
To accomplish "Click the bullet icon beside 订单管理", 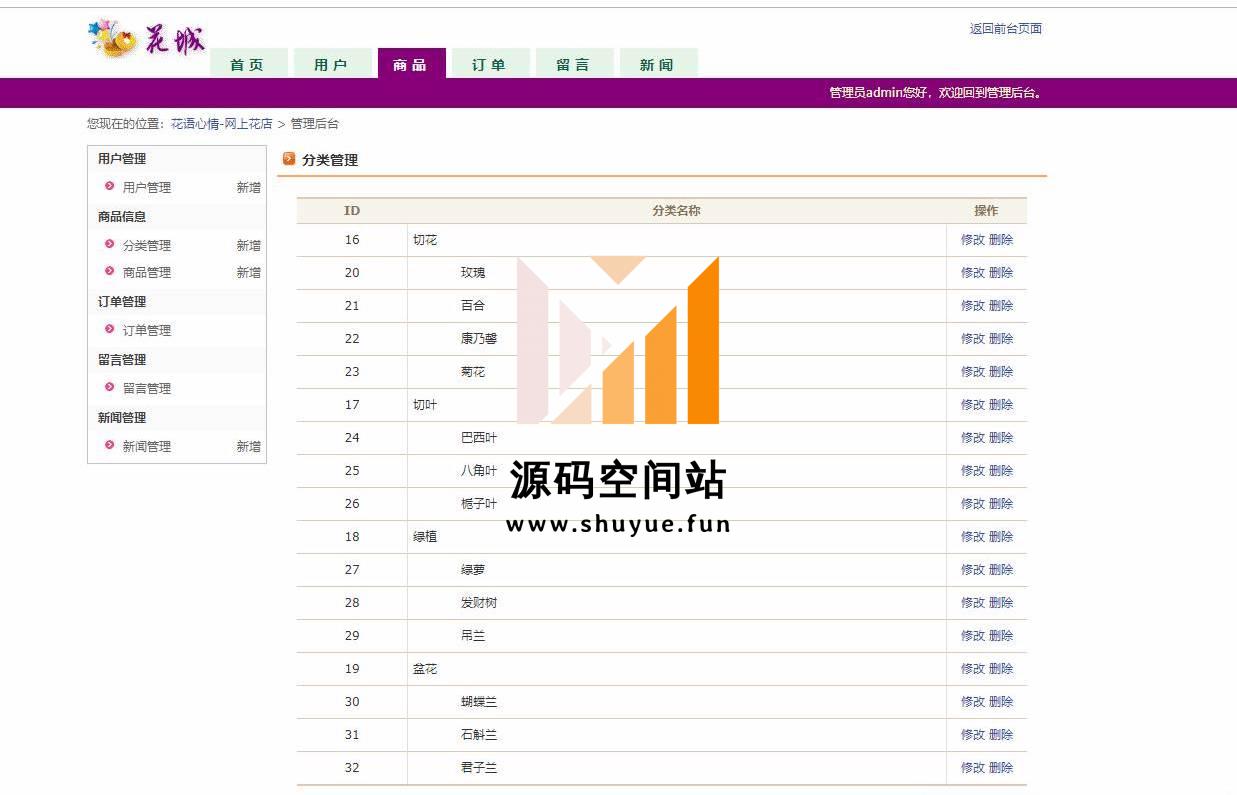I will 110,329.
